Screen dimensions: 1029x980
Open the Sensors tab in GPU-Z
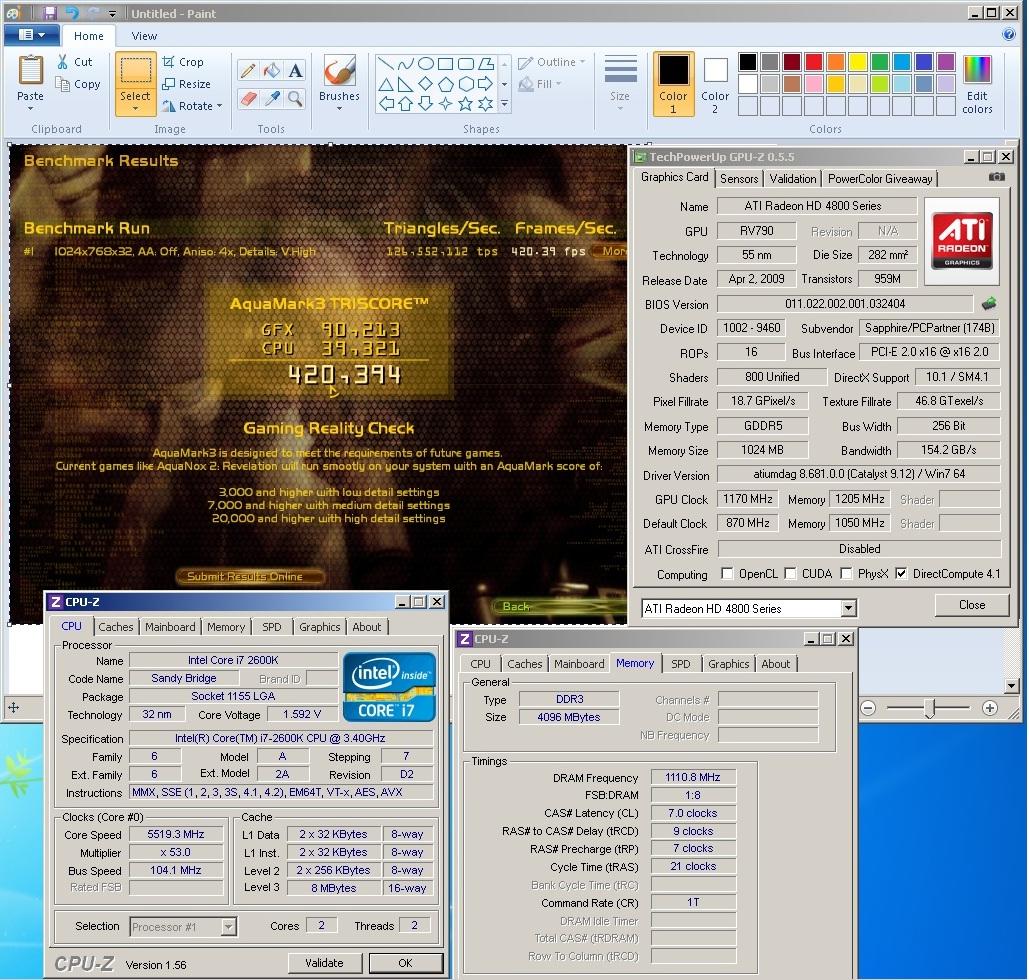pyautogui.click(x=739, y=179)
